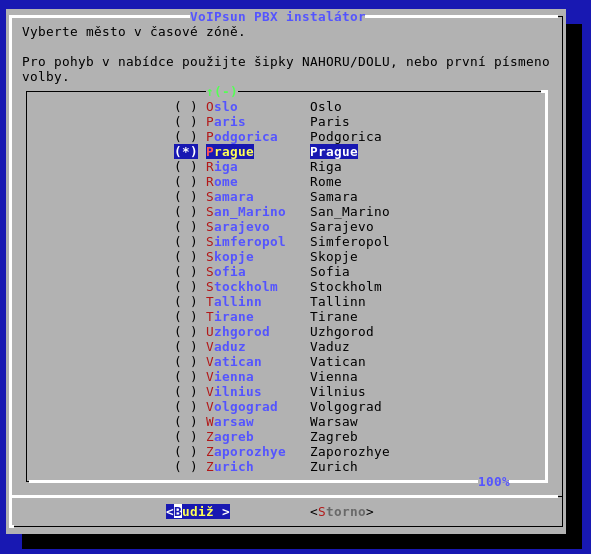Click the black Sarajevo description text

tap(342, 226)
